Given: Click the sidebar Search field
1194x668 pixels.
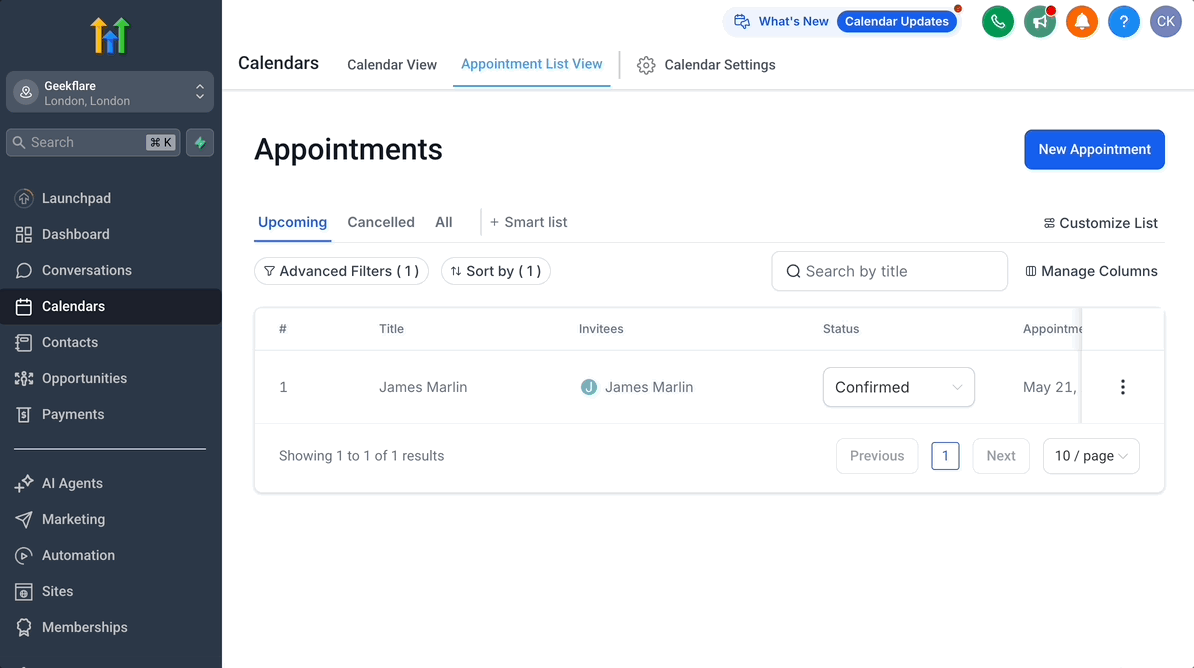Looking at the screenshot, I should (93, 142).
